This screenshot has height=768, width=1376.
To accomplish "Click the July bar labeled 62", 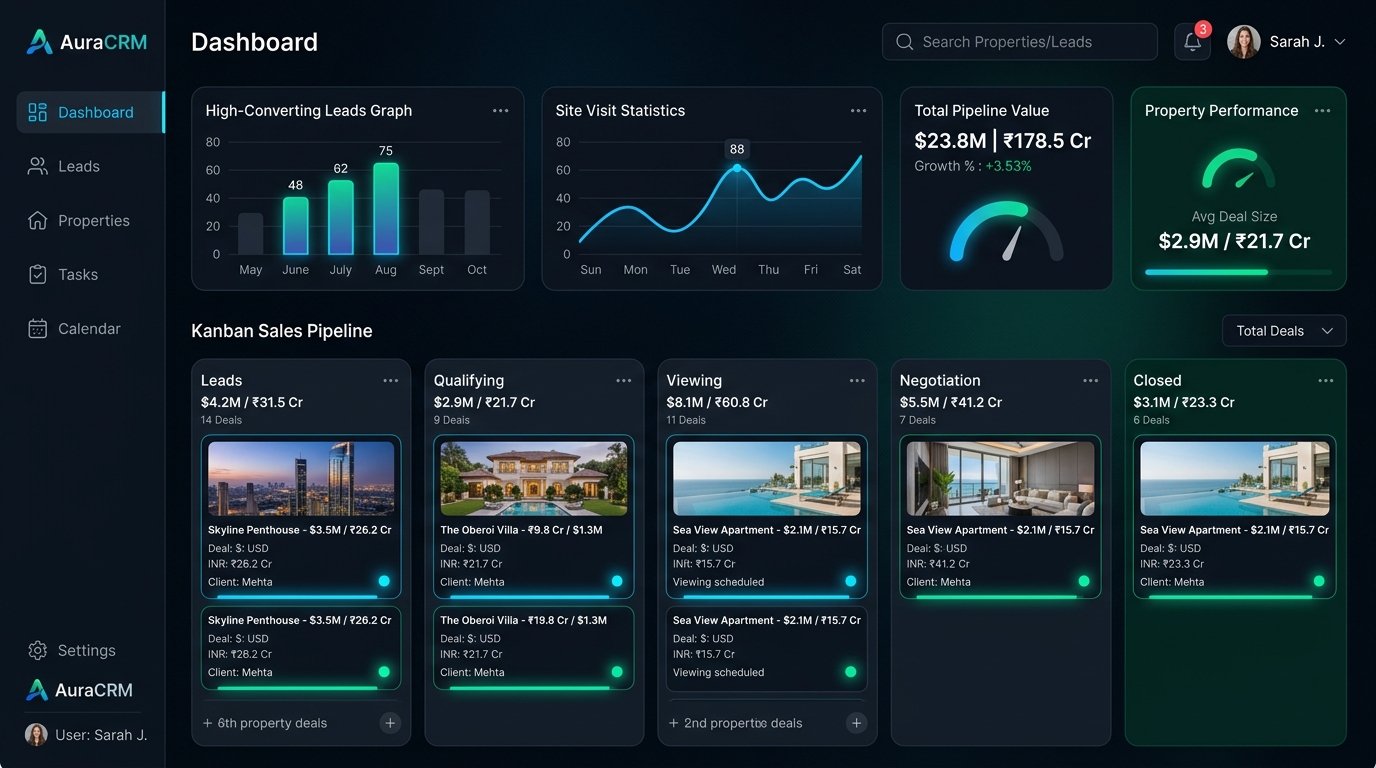I will click(x=341, y=217).
